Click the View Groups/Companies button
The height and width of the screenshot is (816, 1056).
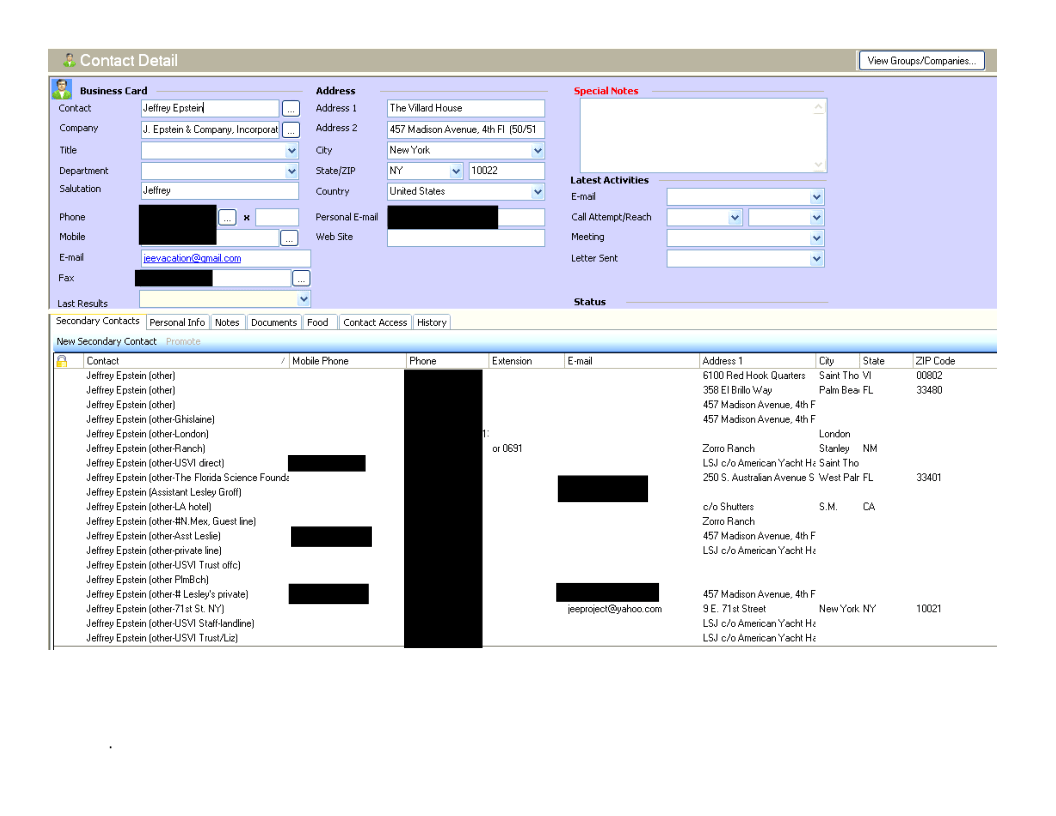coord(921,61)
